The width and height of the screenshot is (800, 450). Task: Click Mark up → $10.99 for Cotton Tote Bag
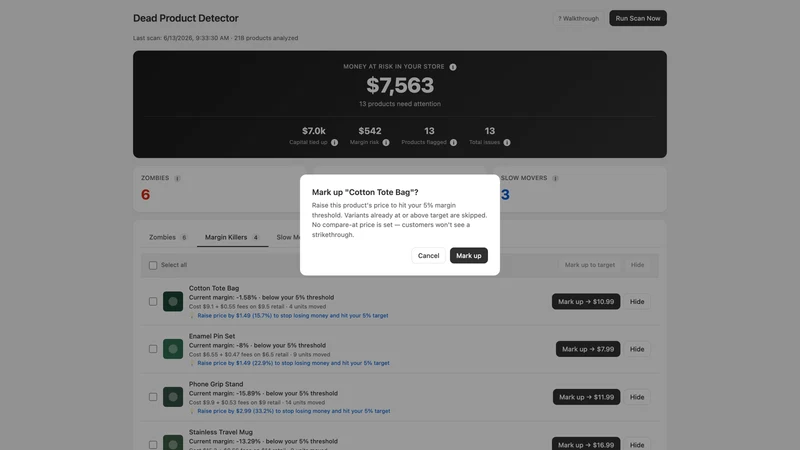click(x=586, y=302)
